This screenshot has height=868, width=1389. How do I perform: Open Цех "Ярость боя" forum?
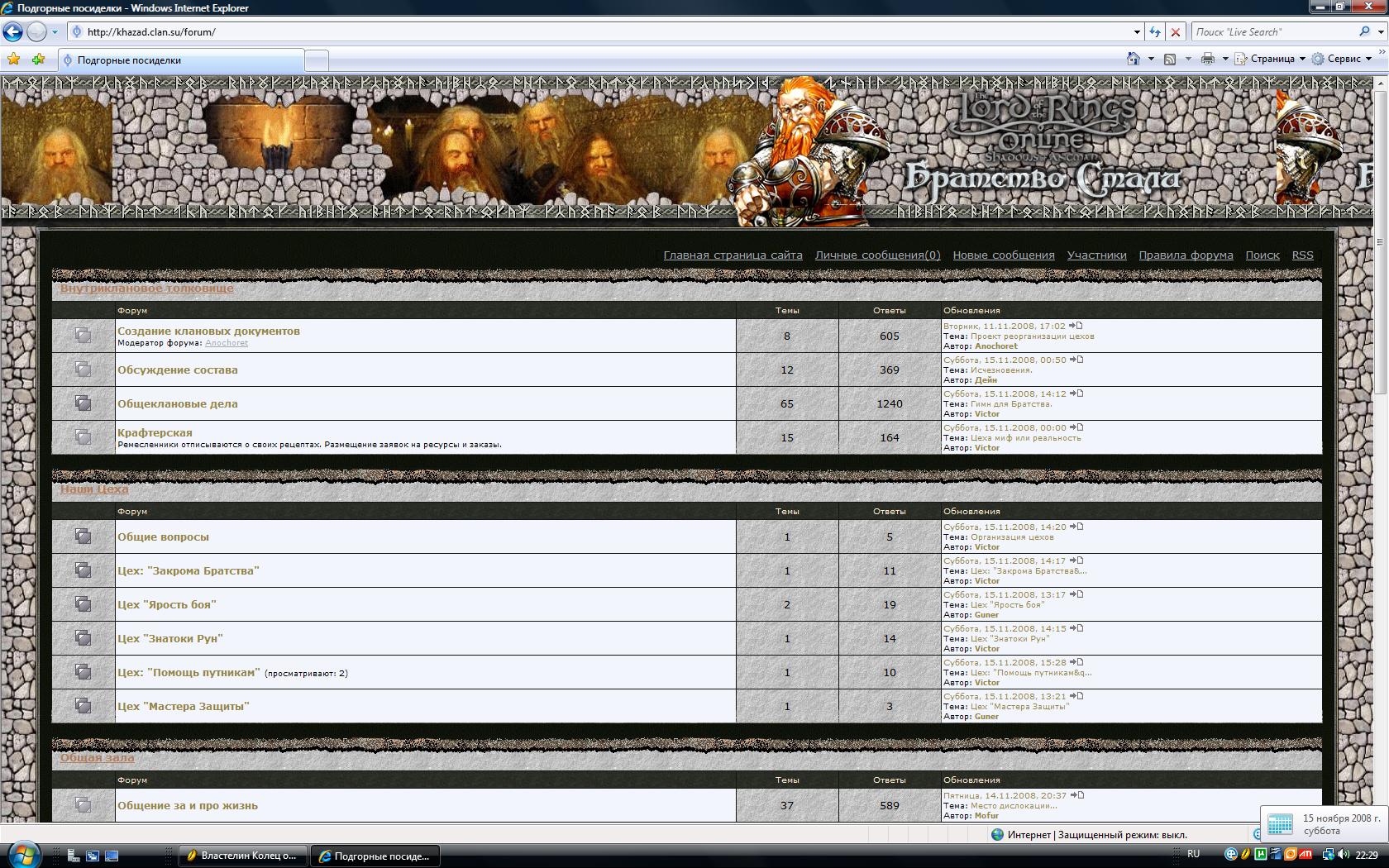[167, 604]
